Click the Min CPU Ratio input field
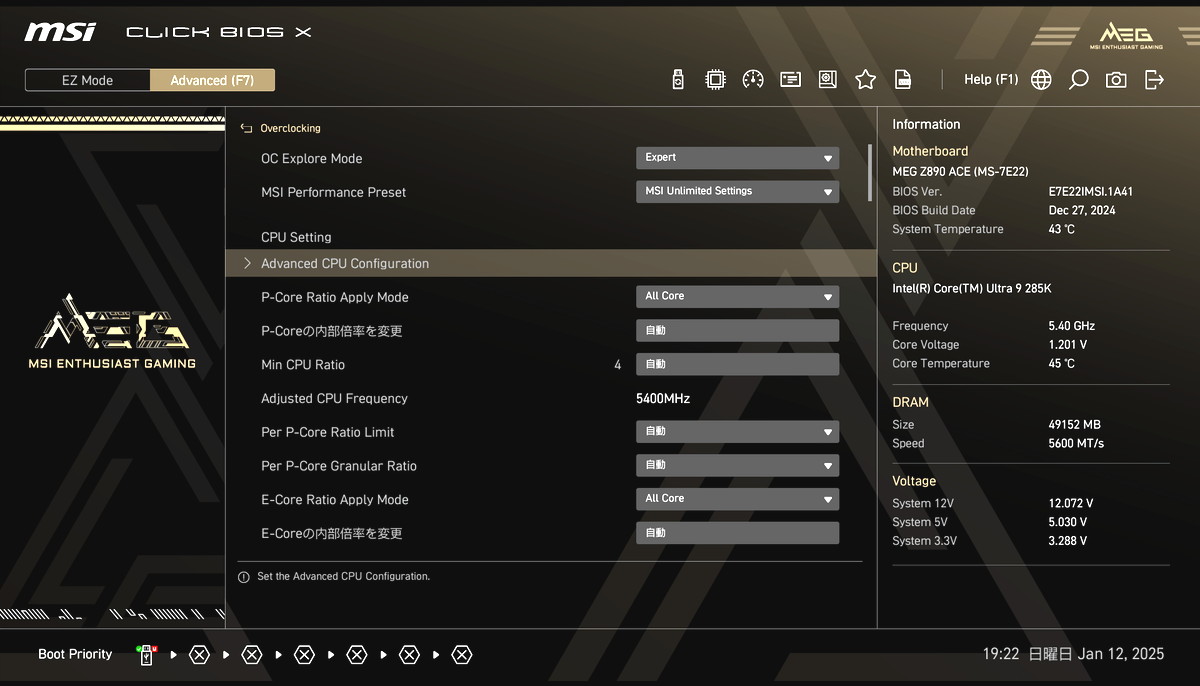The height and width of the screenshot is (686, 1200). [737, 364]
